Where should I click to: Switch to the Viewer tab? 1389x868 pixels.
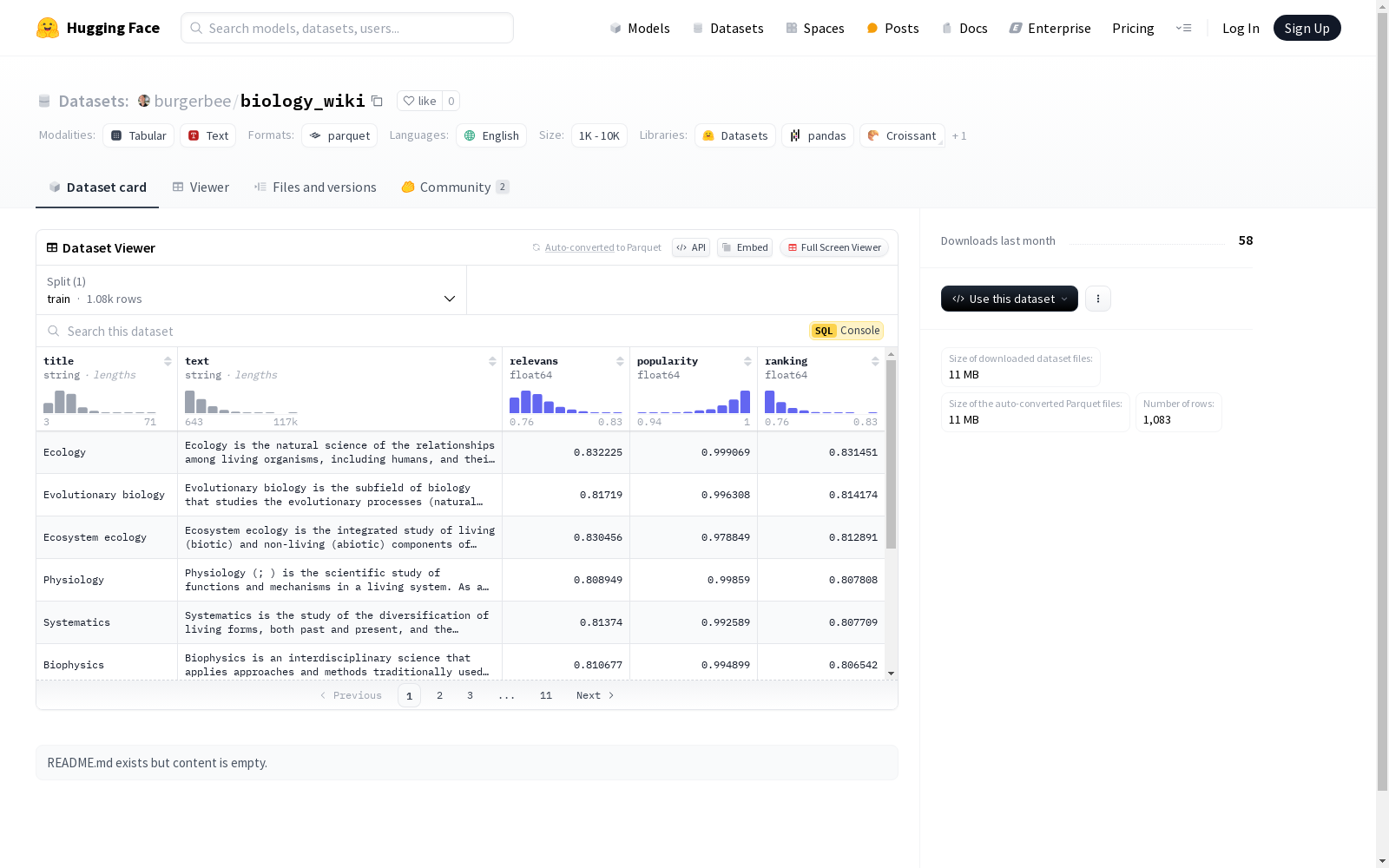201,187
